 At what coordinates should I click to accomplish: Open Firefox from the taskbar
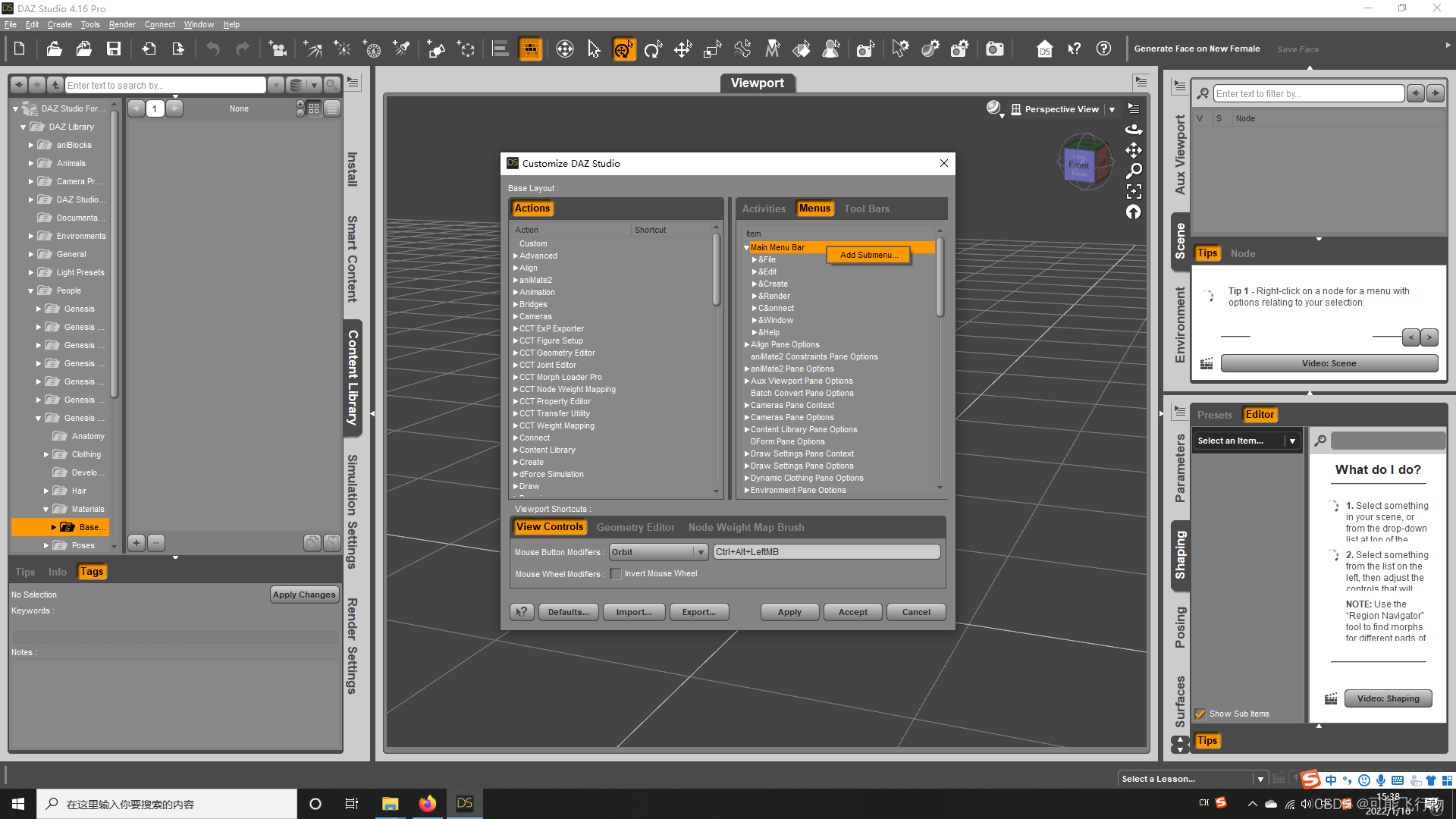pyautogui.click(x=428, y=804)
